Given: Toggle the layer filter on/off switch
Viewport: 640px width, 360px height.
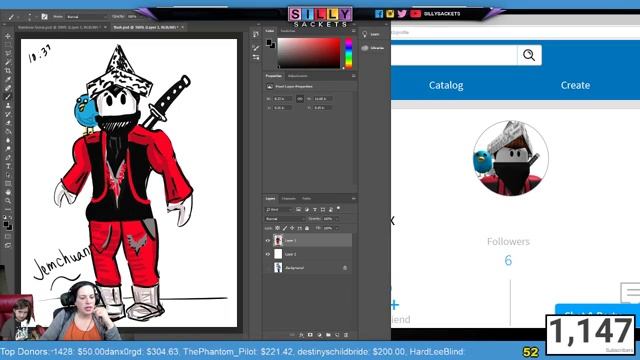Looking at the screenshot, I should point(338,209).
